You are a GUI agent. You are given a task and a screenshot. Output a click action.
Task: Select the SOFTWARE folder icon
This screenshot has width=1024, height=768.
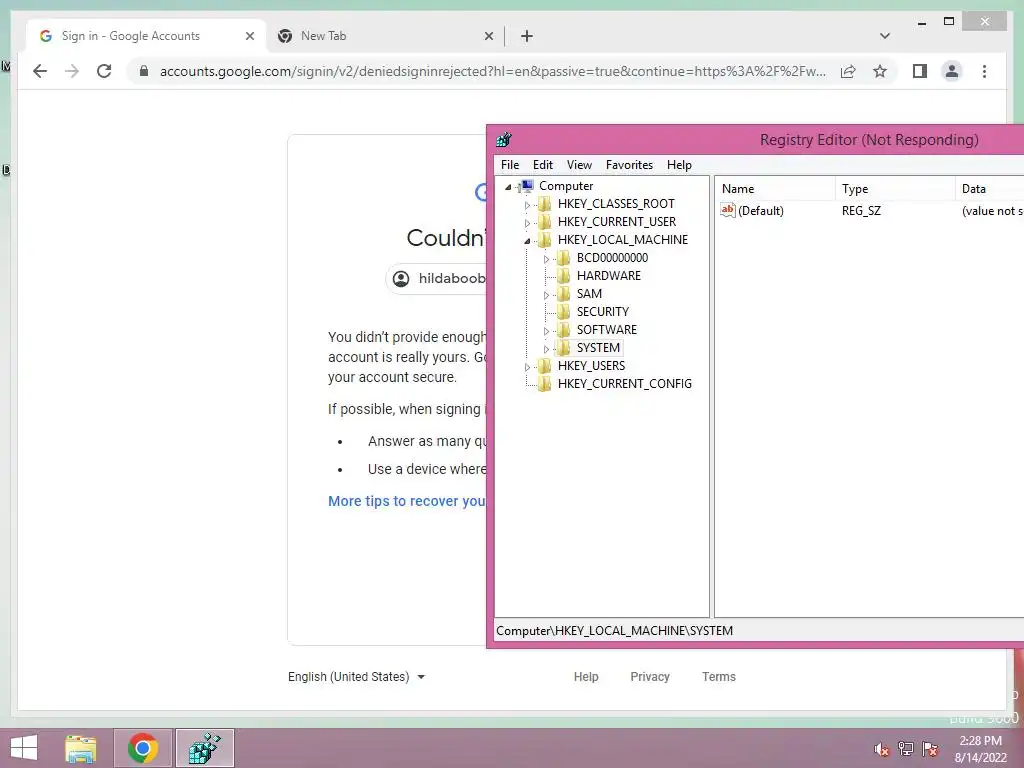(x=563, y=330)
